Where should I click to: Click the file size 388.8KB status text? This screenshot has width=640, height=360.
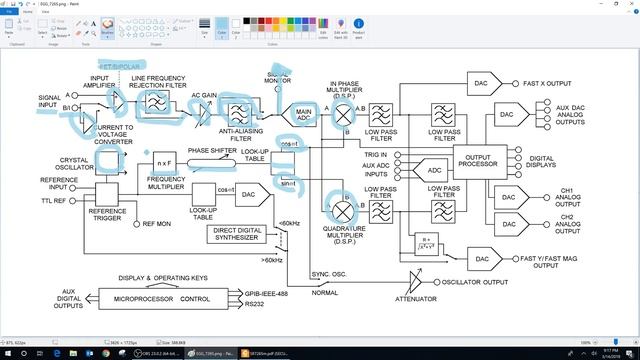173,342
